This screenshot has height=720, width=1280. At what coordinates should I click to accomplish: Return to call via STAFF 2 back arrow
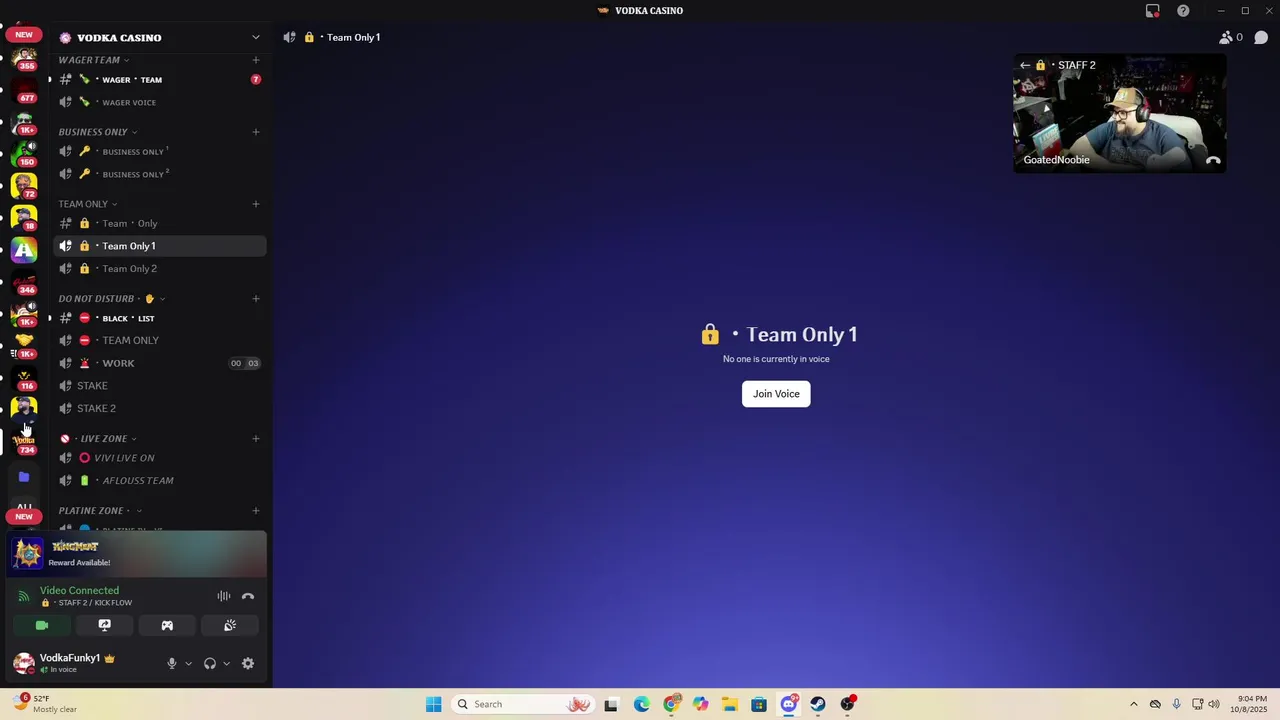(1025, 65)
